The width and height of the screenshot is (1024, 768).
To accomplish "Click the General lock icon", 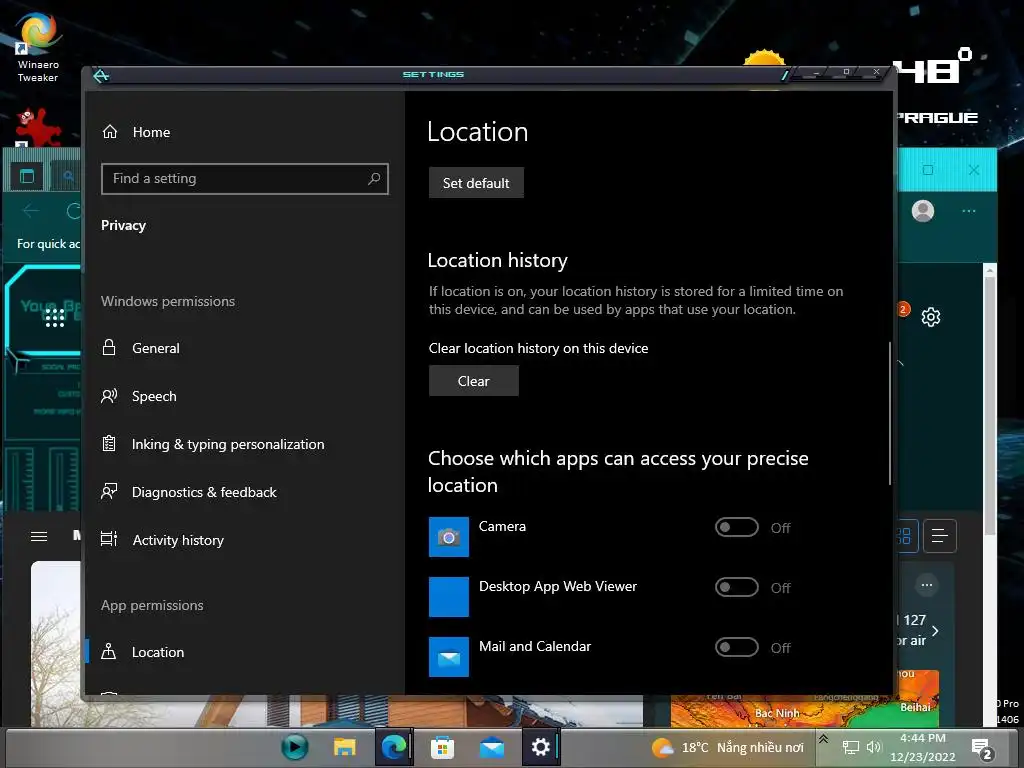I will coord(109,347).
